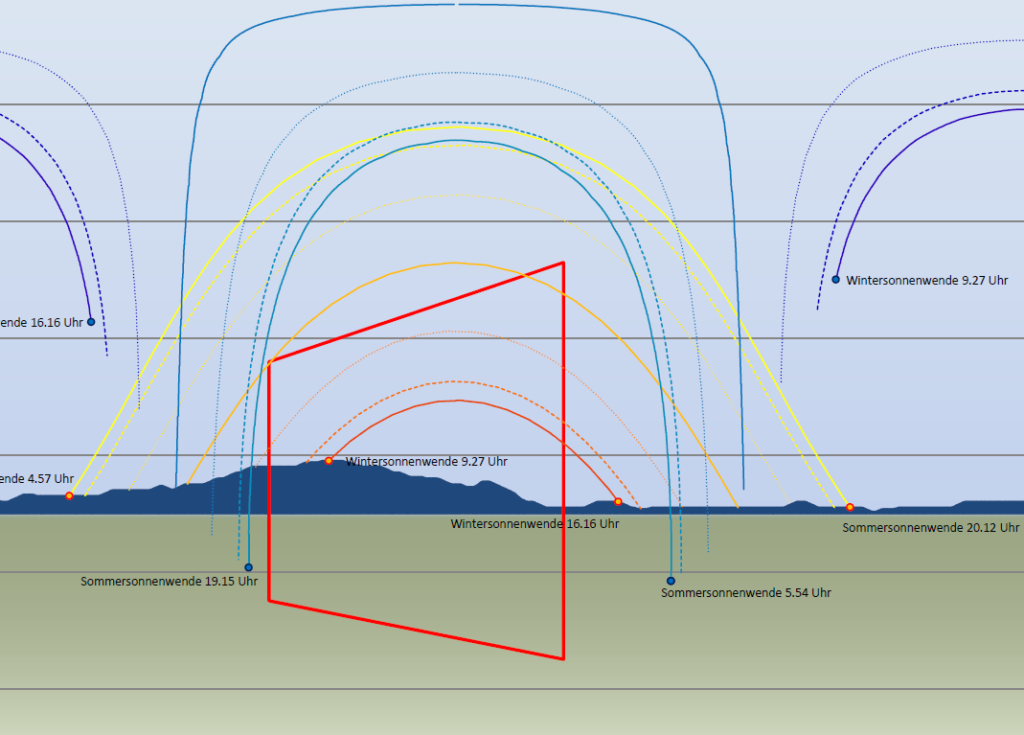Click the Sommersonnenwende 5.54 Uhr label
Image resolution: width=1024 pixels, height=735 pixels.
[x=744, y=593]
